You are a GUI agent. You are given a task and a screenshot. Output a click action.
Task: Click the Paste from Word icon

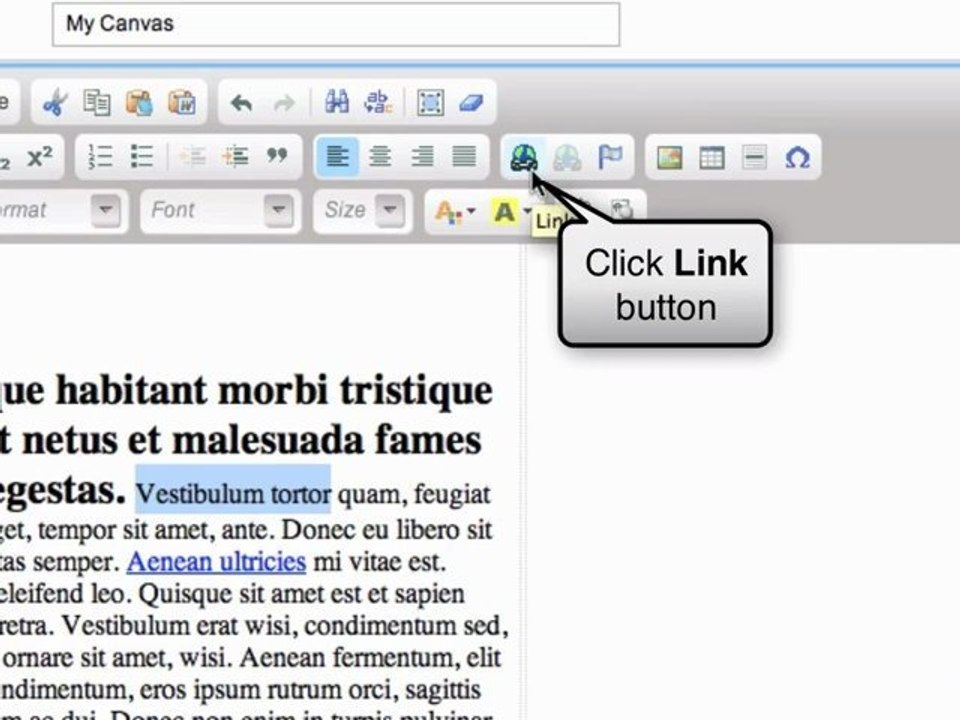pos(182,103)
